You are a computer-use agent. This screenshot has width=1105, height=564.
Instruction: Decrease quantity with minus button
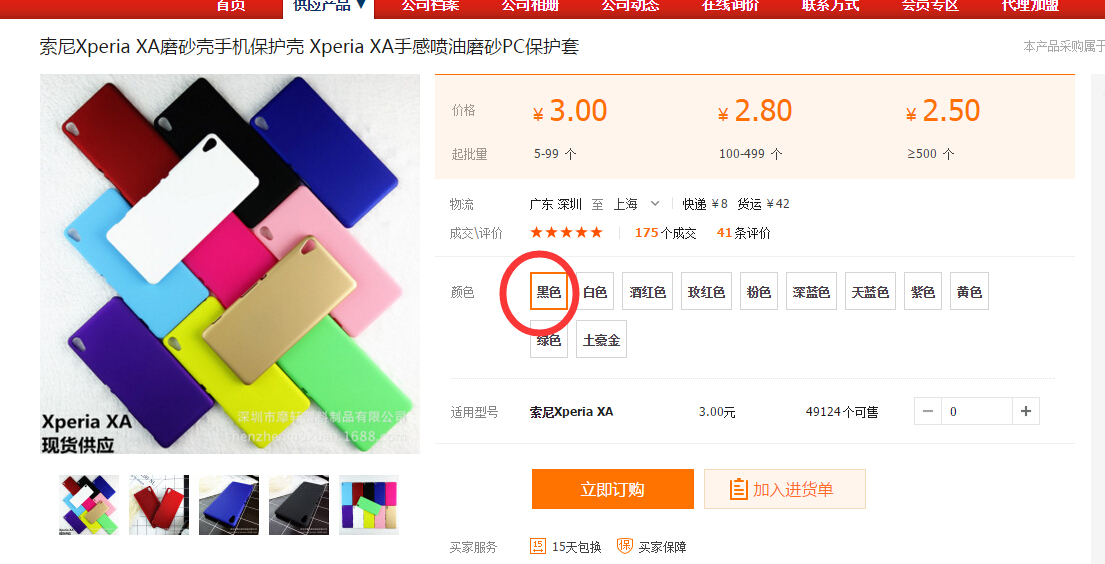click(x=928, y=411)
